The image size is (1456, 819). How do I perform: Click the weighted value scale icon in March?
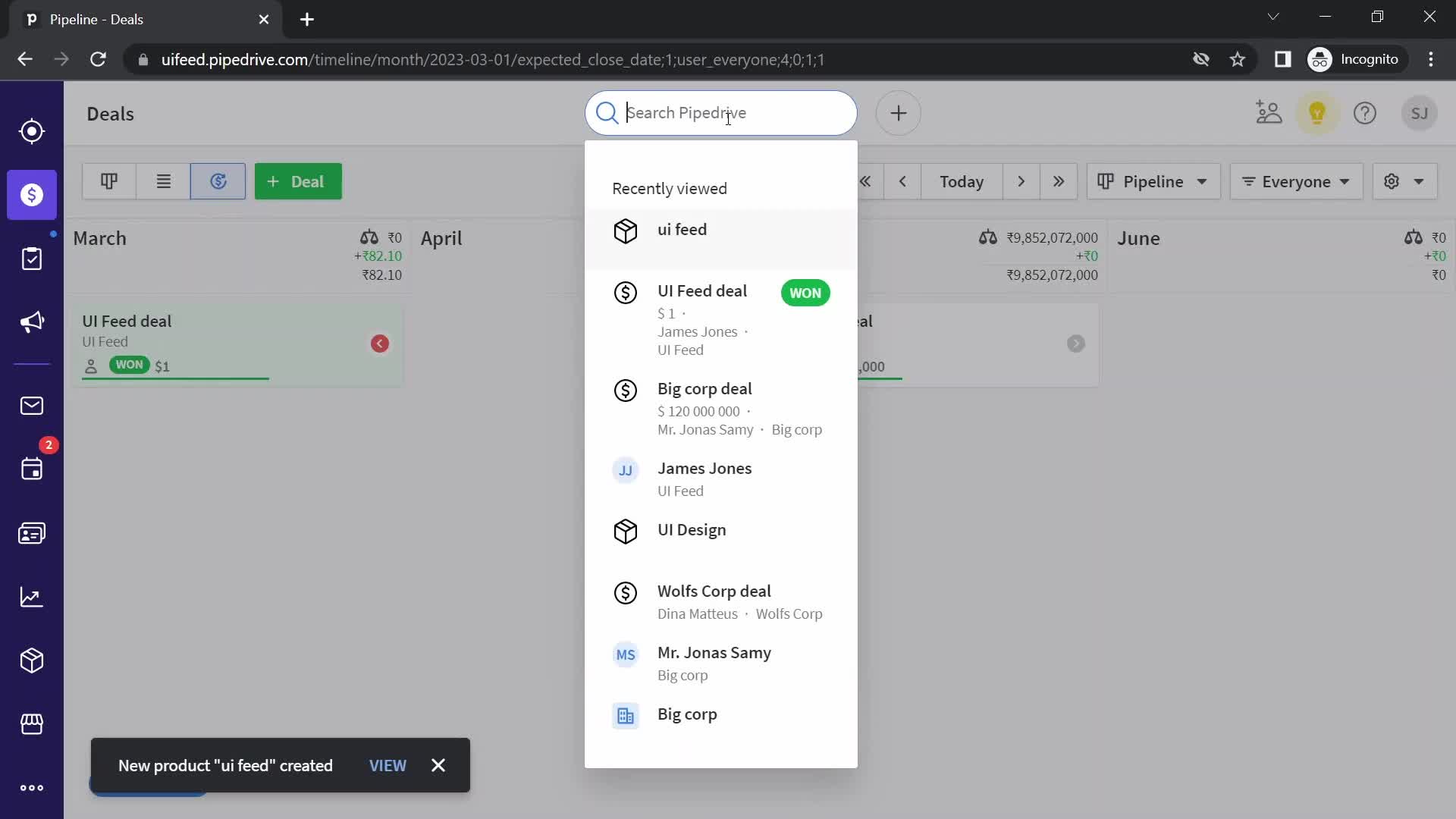click(x=369, y=237)
